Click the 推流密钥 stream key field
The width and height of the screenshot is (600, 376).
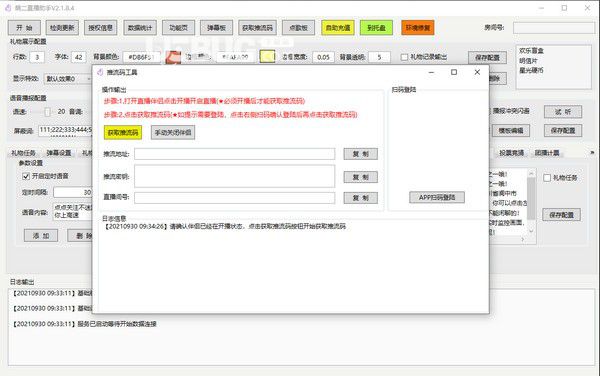[235, 176]
